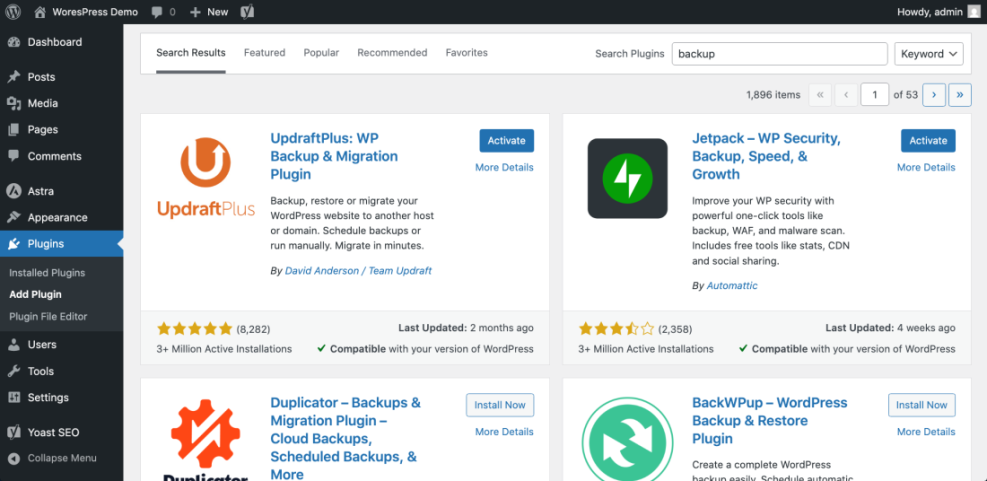This screenshot has width=987, height=481.
Task: Visit the WoresPress Demo site home icon
Action: tap(40, 11)
